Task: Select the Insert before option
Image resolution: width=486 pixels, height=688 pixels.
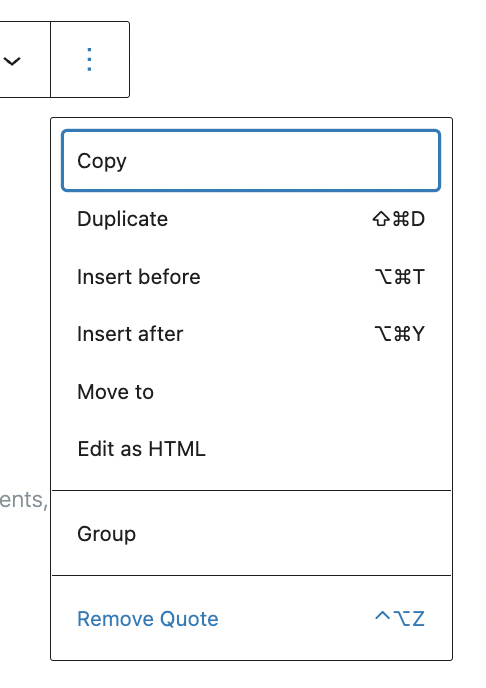Action: pyautogui.click(x=251, y=277)
